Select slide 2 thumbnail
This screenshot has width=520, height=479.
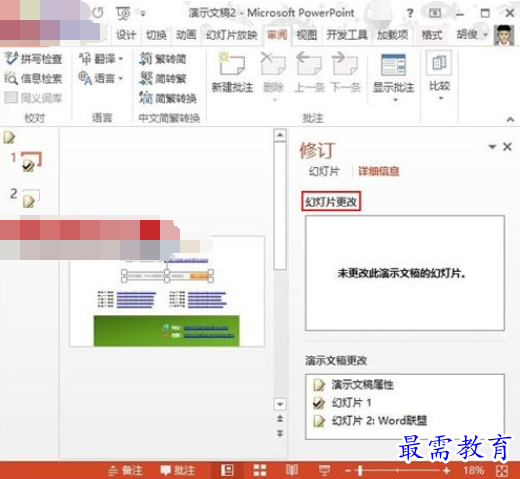click(31, 198)
